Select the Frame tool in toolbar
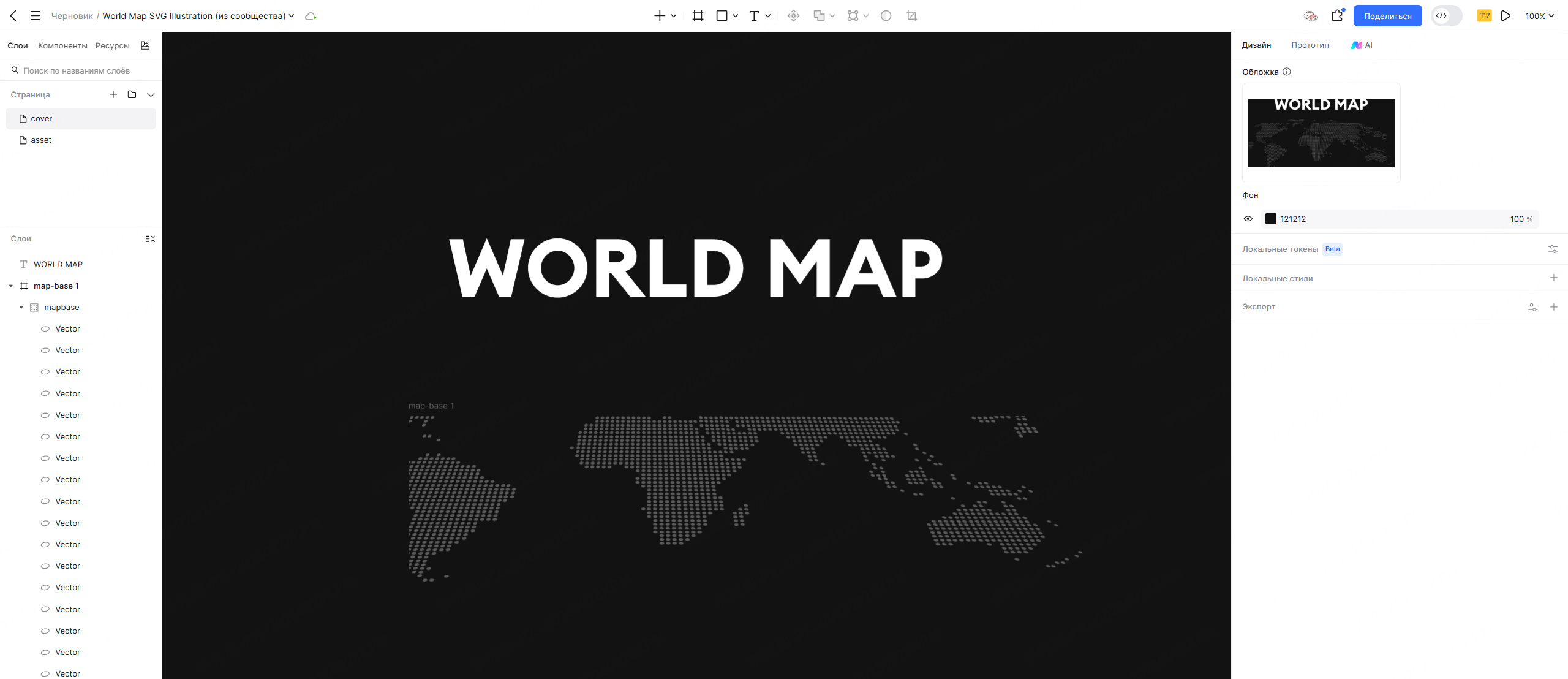Screen dimensions: 1568x679 point(698,16)
